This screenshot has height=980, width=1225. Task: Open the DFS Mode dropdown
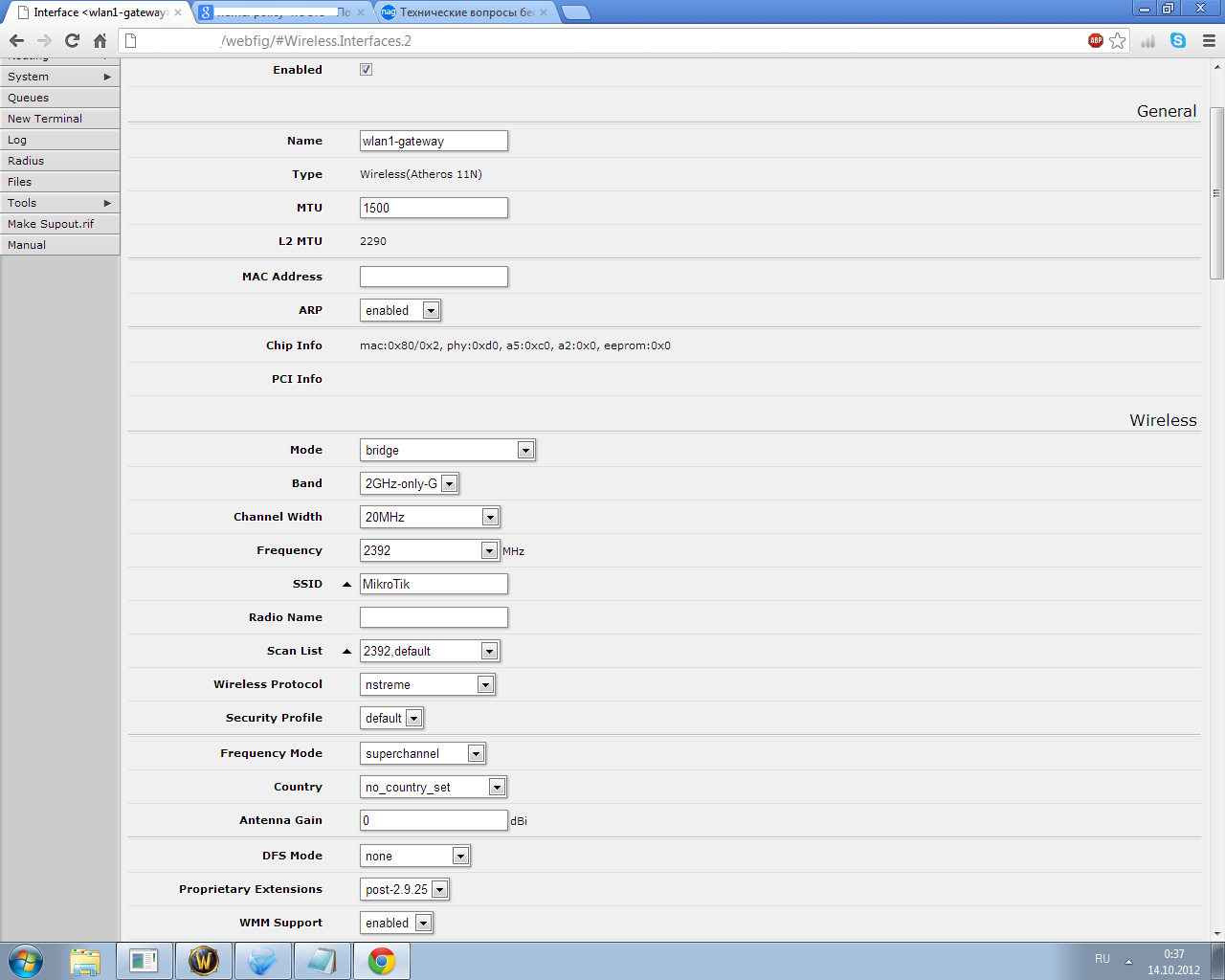414,856
